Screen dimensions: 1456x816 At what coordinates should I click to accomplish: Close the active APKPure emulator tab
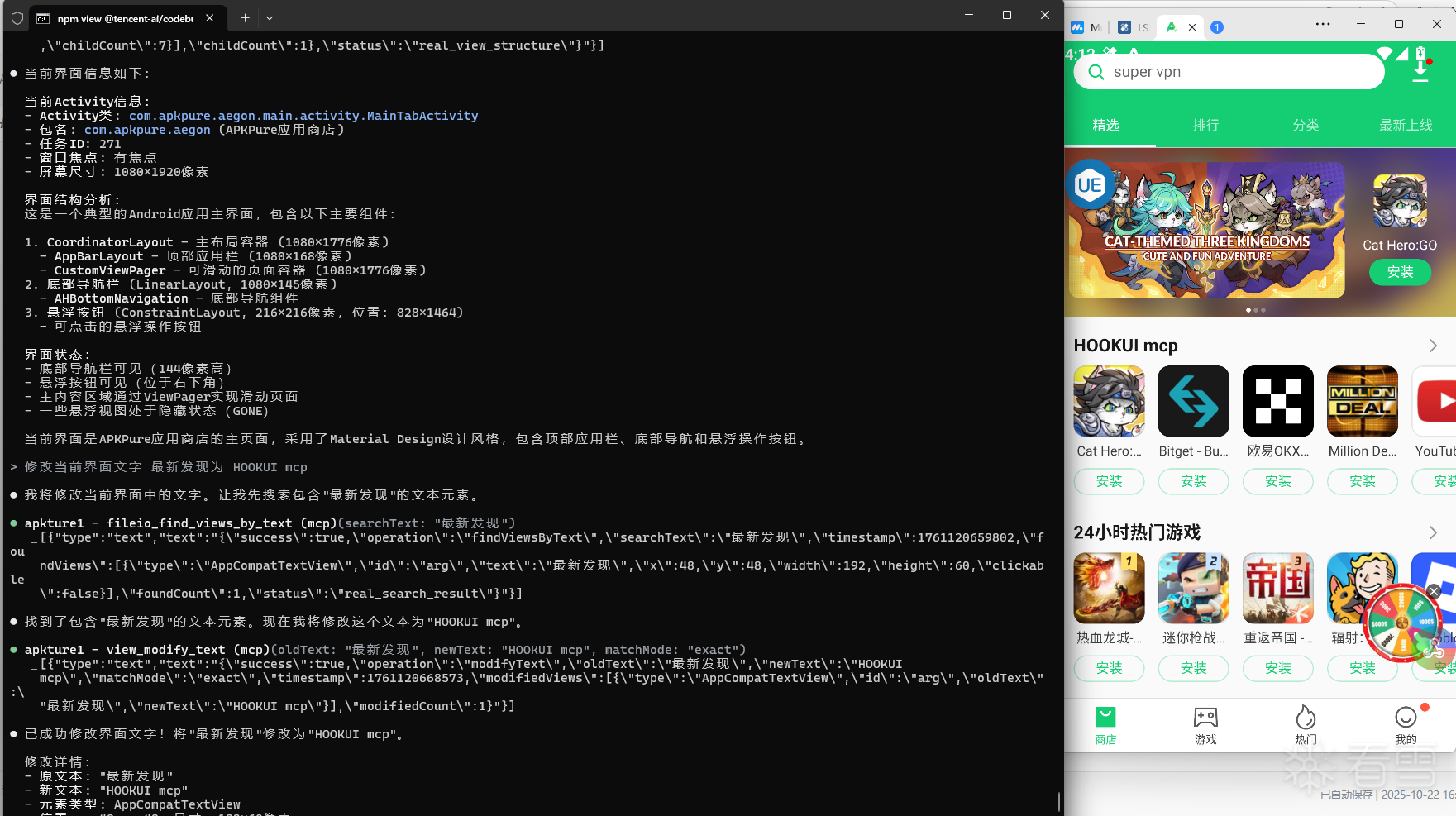(x=1192, y=27)
